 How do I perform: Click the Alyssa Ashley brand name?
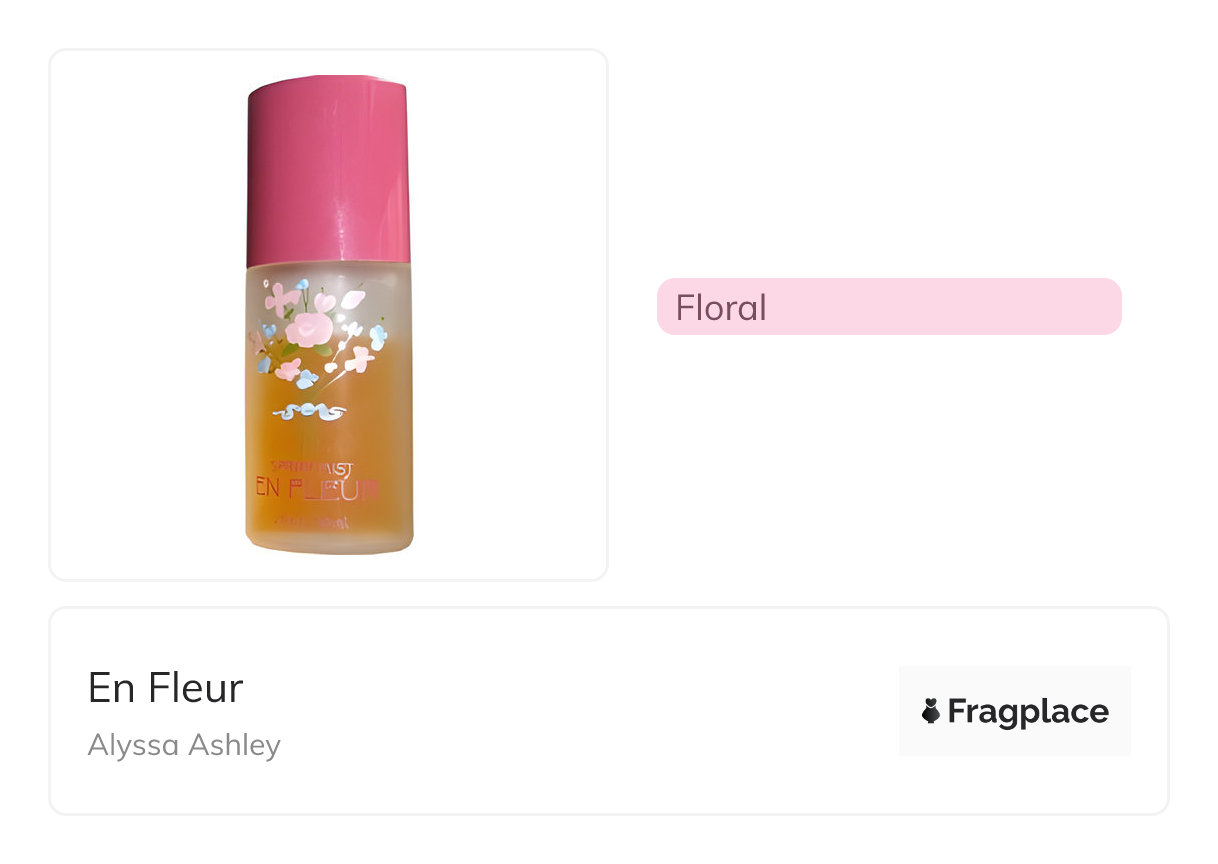coord(184,745)
